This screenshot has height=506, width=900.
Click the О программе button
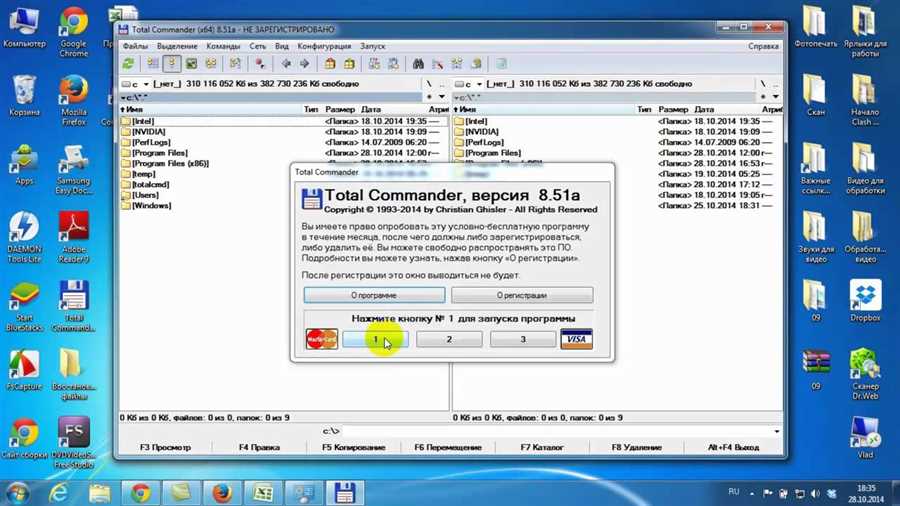[374, 295]
